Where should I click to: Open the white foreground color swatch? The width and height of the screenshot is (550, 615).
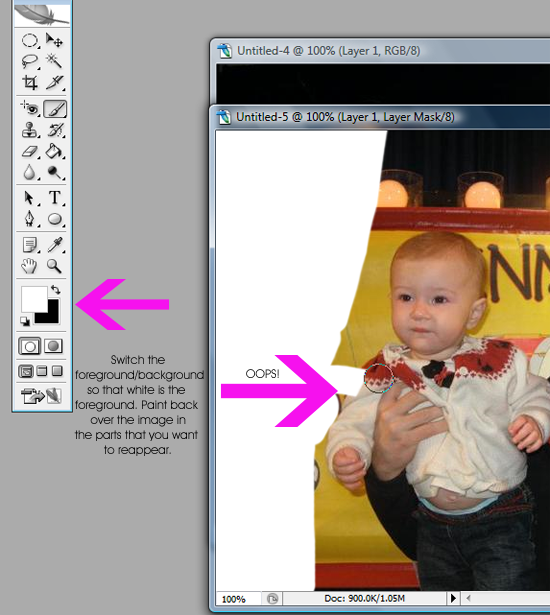click(34, 299)
